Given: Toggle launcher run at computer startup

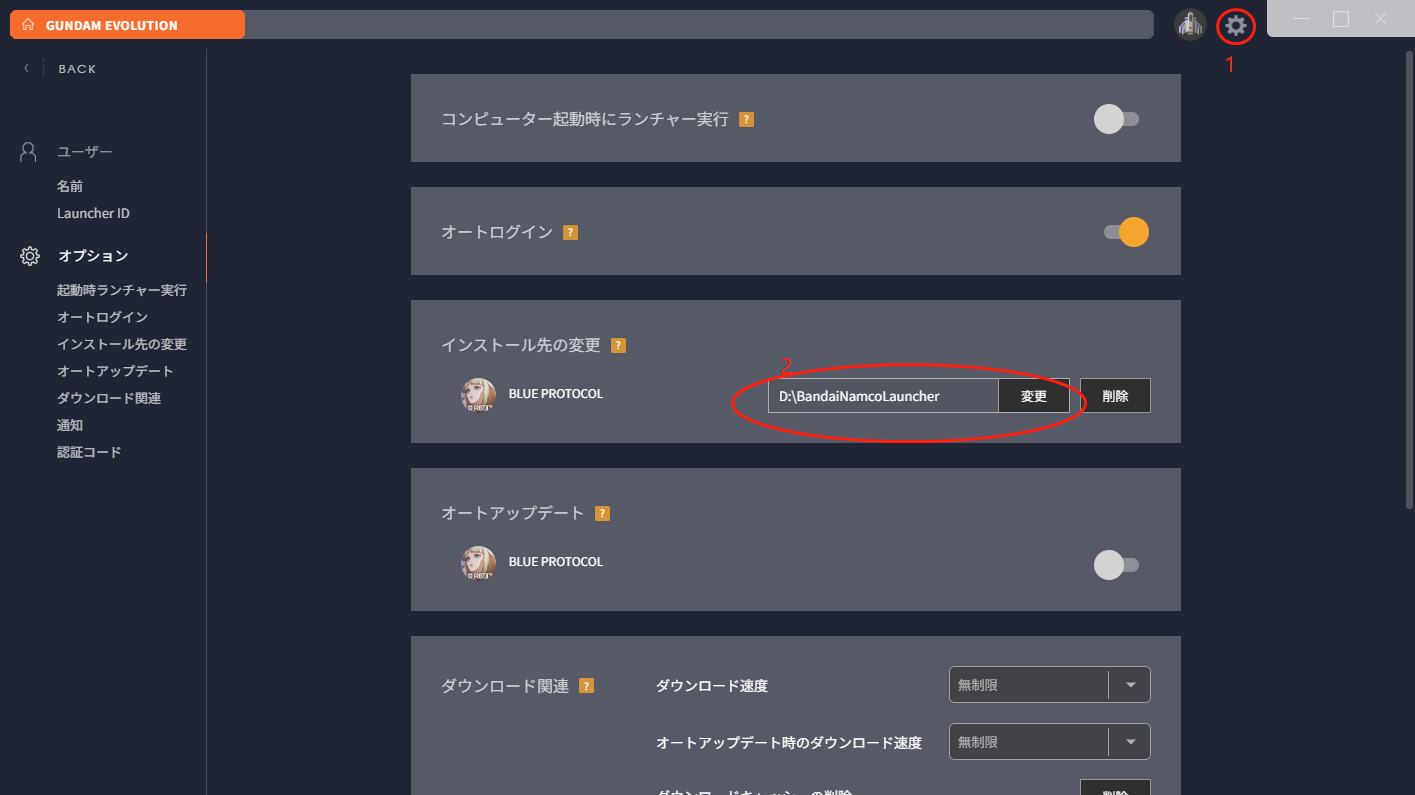Looking at the screenshot, I should pyautogui.click(x=1117, y=120).
